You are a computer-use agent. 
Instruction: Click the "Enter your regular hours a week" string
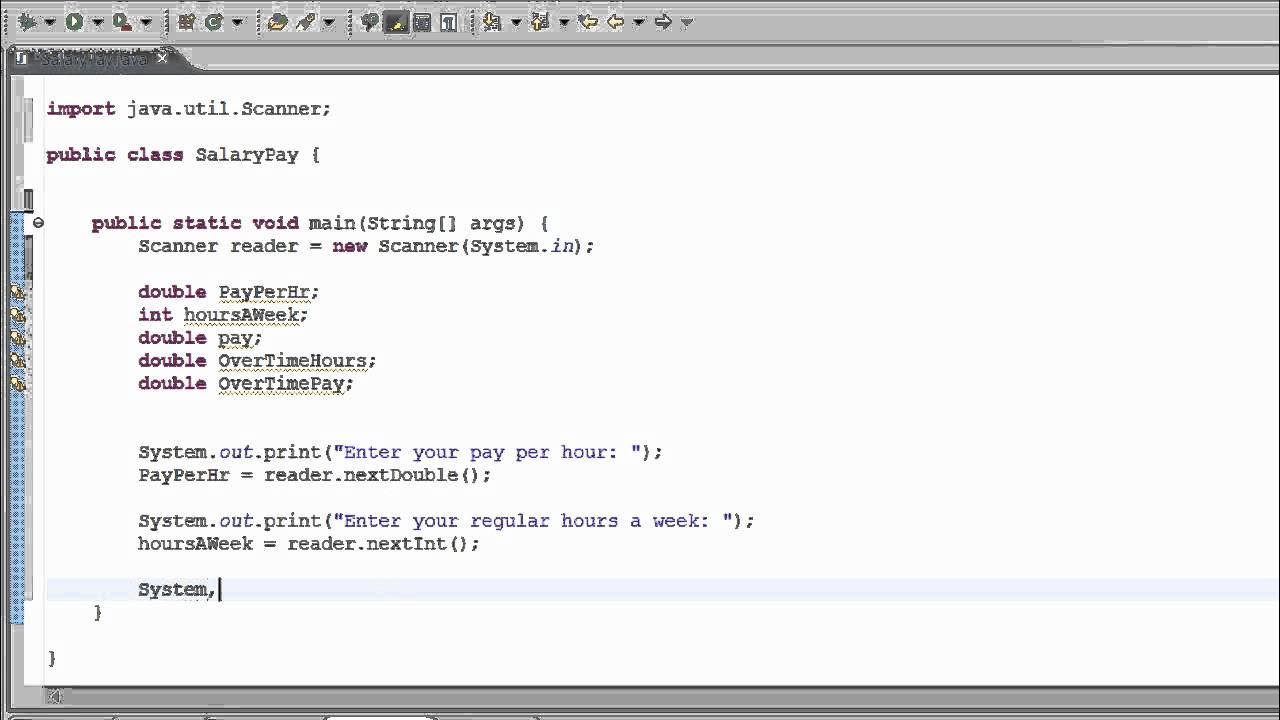click(x=534, y=521)
